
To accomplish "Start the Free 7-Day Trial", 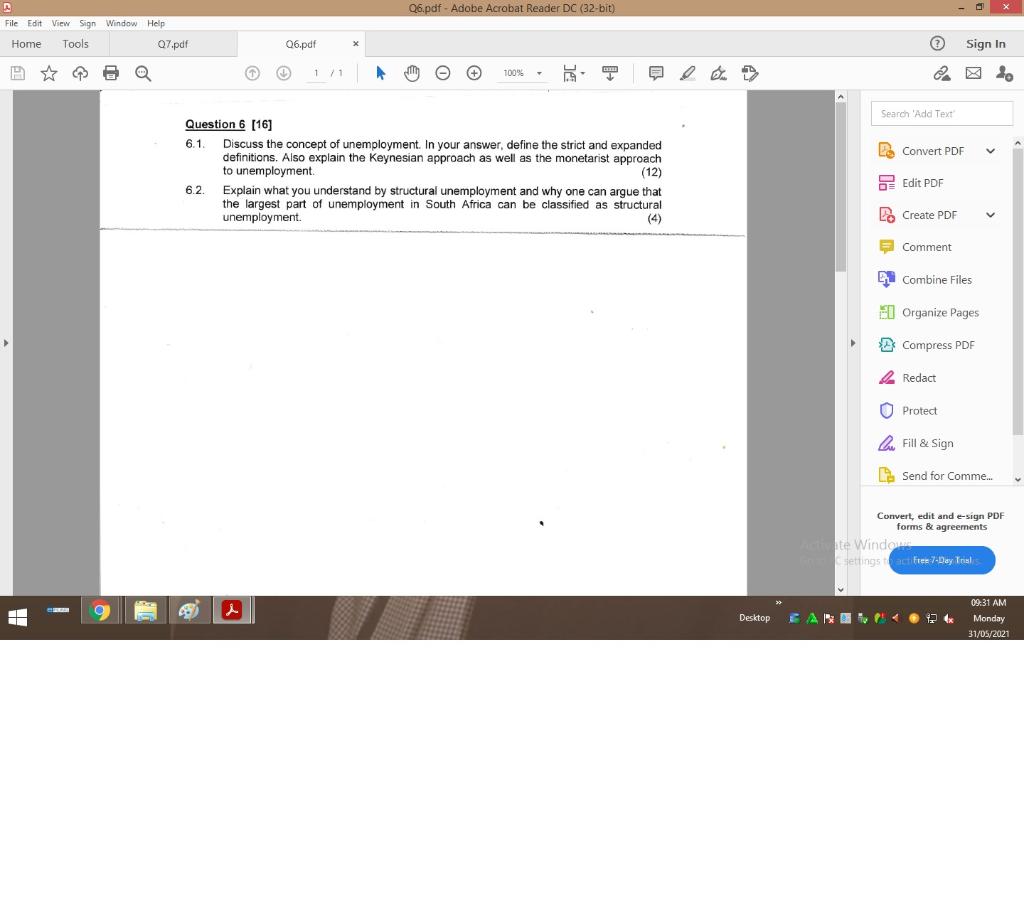I will pos(941,560).
